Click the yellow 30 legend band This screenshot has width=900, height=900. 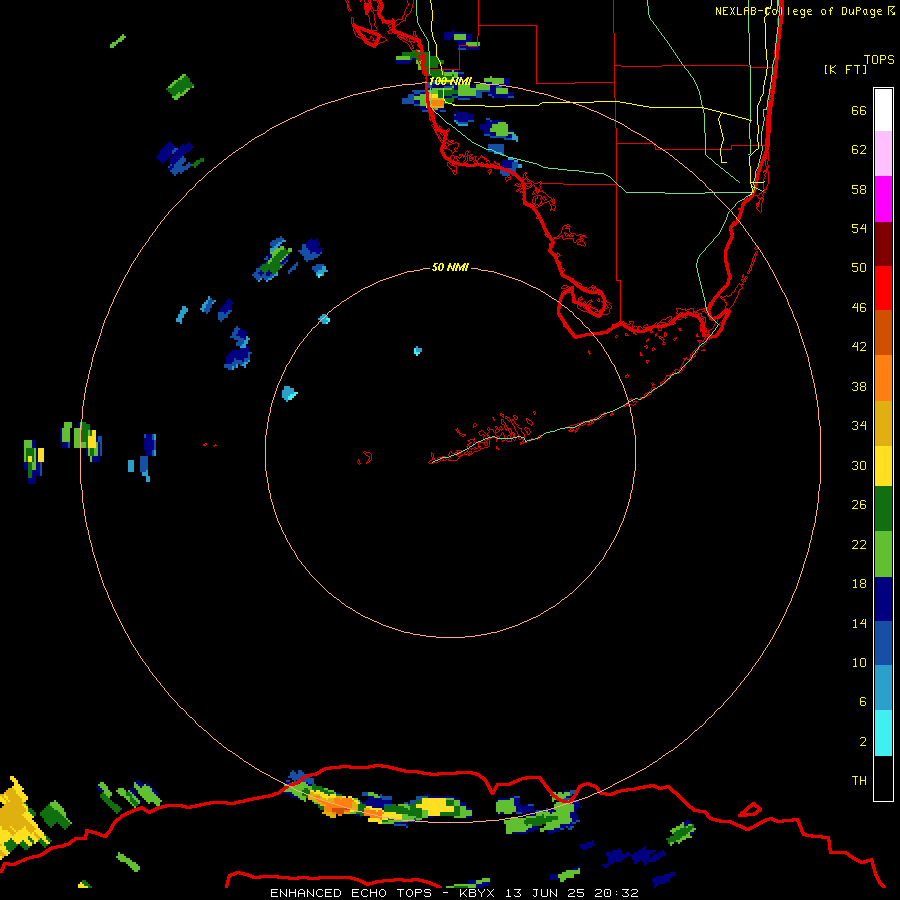tap(883, 466)
